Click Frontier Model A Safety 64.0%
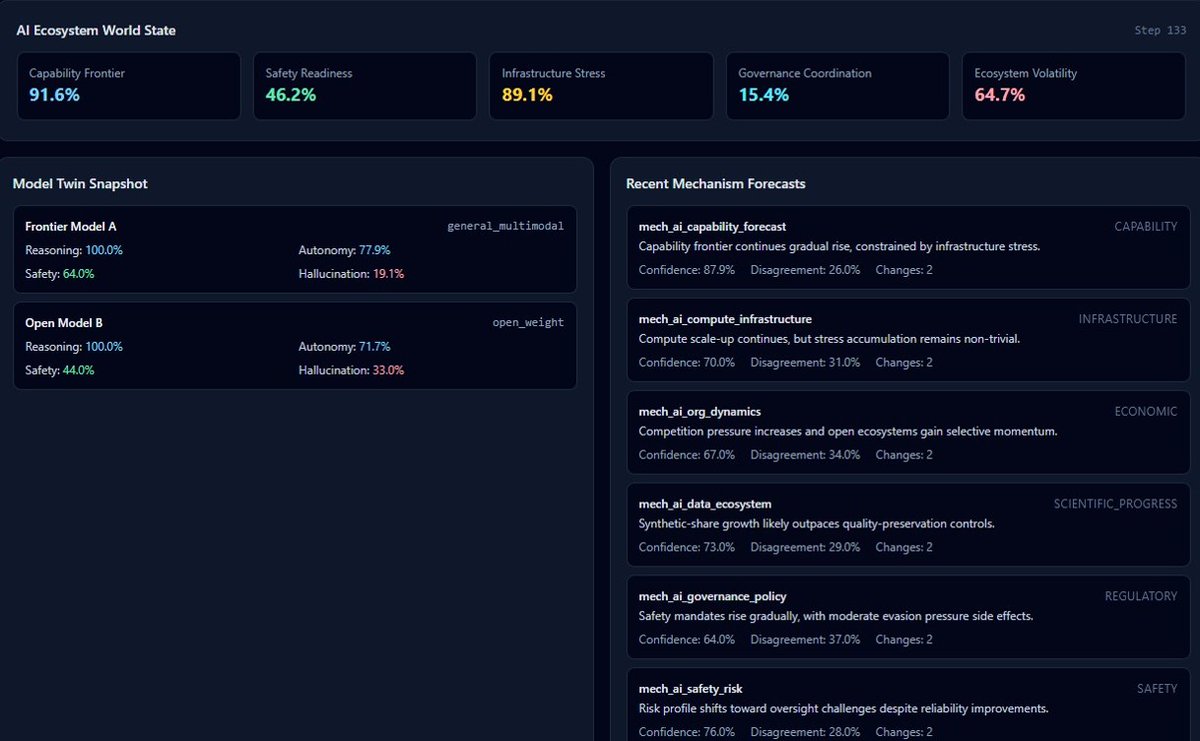The width and height of the screenshot is (1200, 741). [60, 274]
